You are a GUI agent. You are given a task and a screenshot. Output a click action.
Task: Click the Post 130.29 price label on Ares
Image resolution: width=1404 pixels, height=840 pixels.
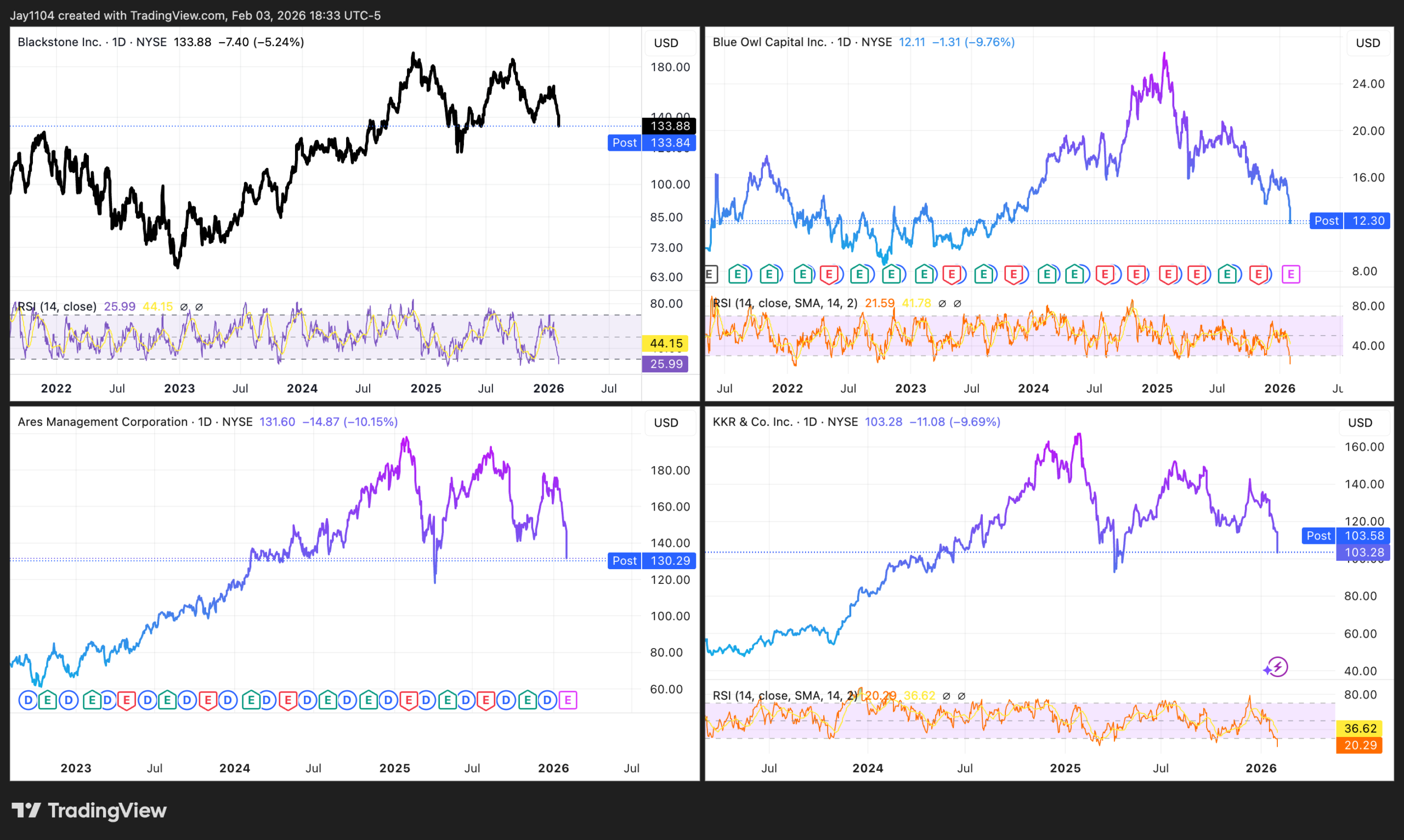[652, 560]
